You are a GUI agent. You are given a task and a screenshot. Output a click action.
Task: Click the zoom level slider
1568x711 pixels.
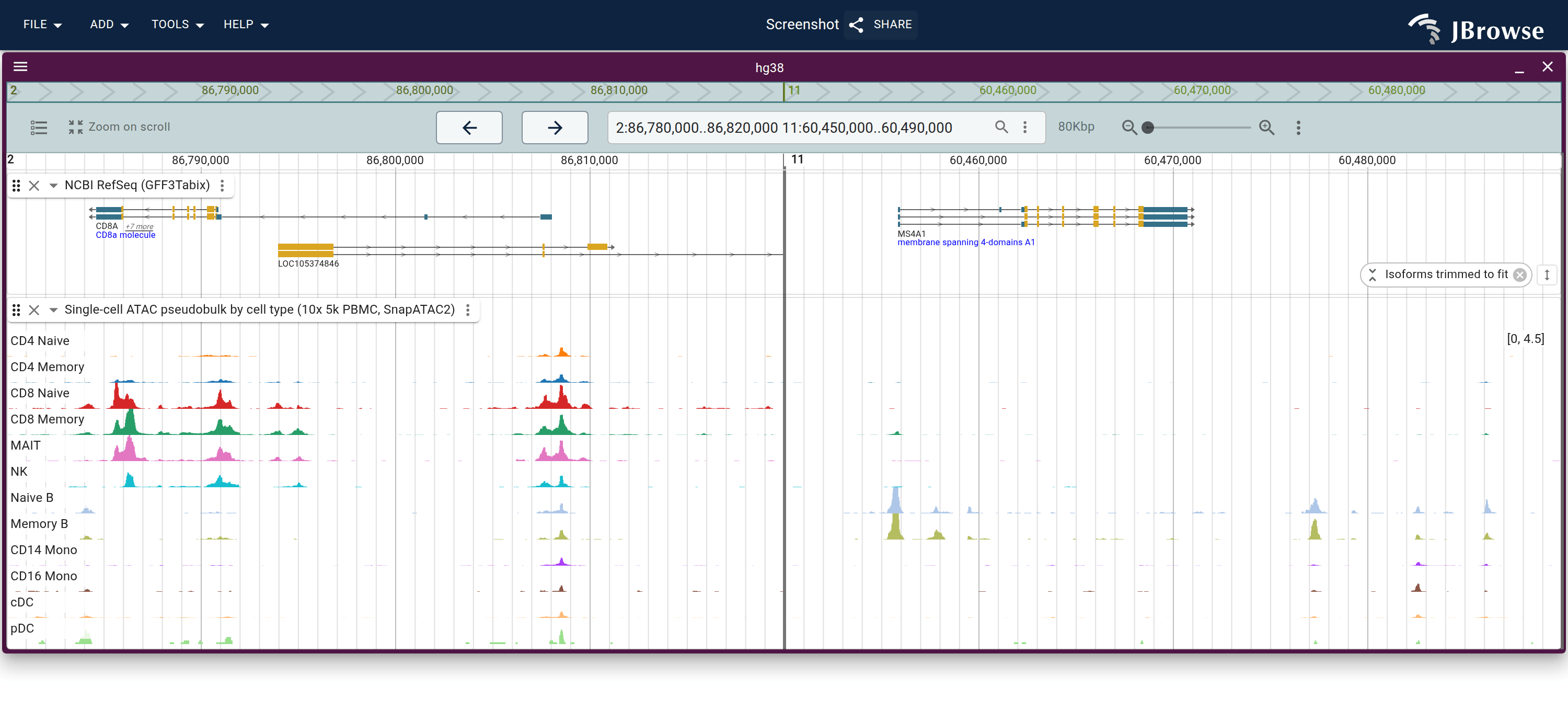pyautogui.click(x=1198, y=127)
